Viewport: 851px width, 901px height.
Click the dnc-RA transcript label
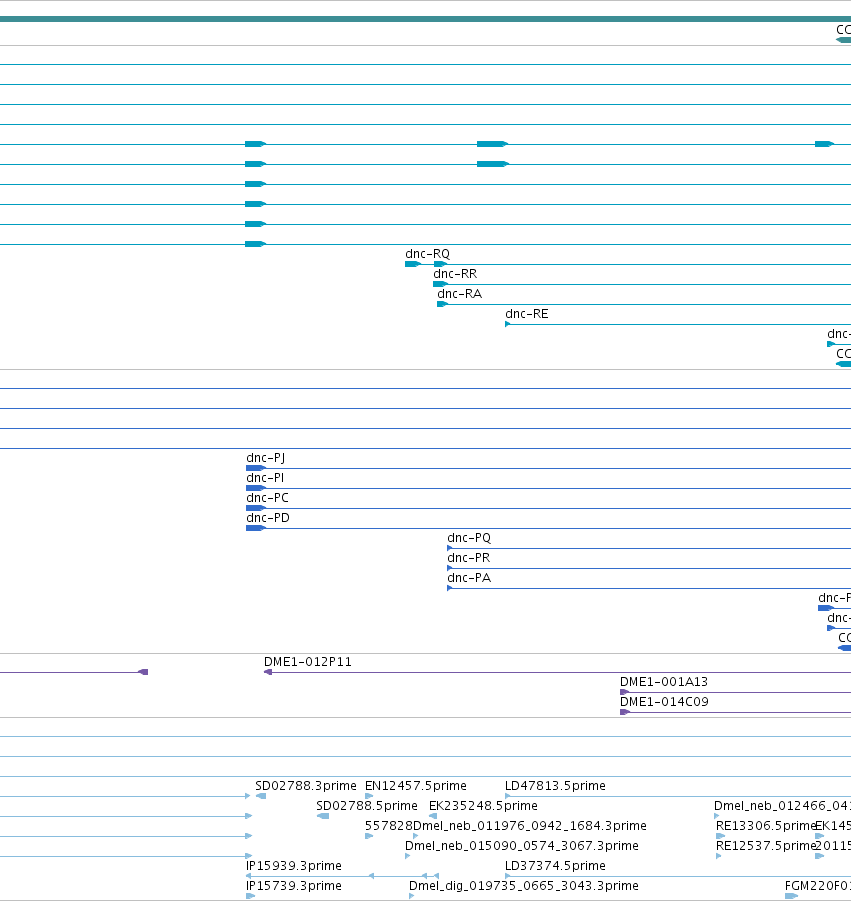459,294
